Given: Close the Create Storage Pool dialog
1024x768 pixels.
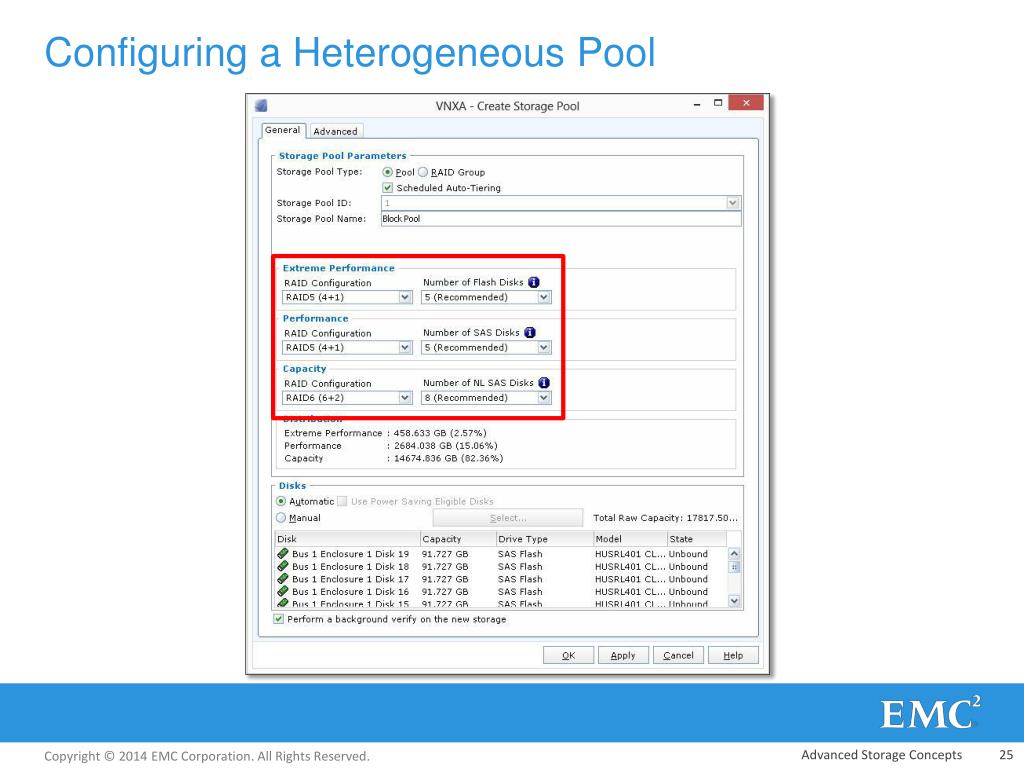Looking at the screenshot, I should tap(746, 103).
